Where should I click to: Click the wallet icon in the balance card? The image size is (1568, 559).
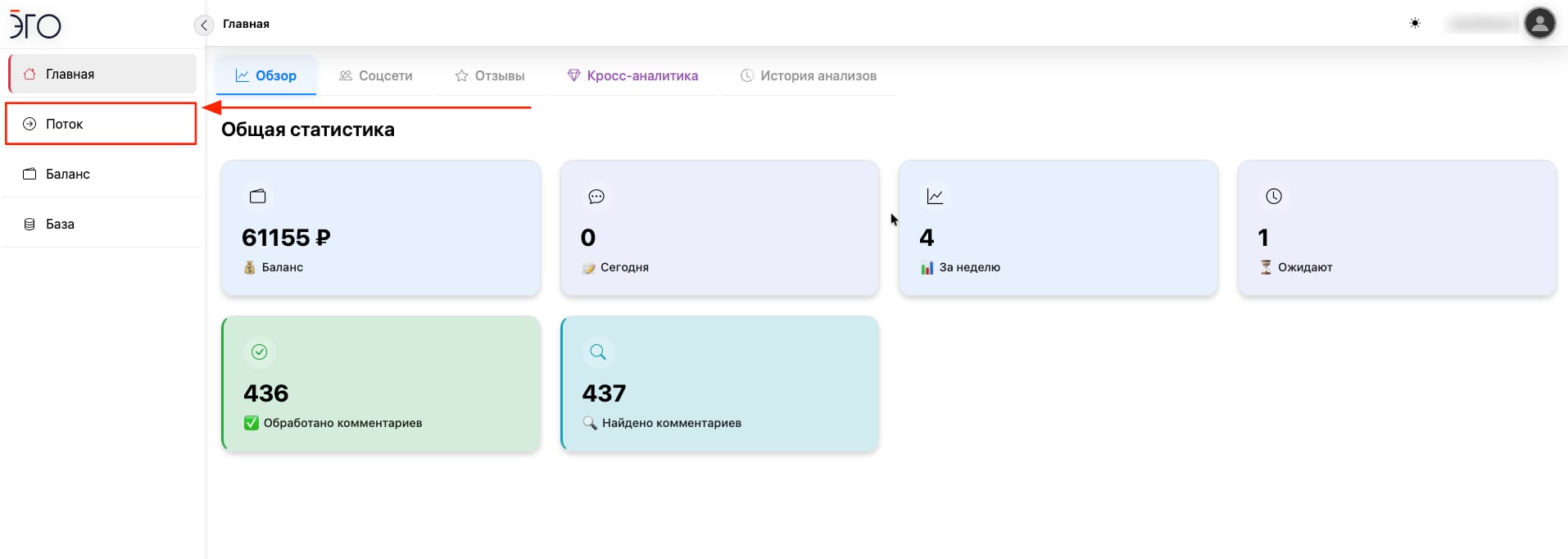(258, 197)
